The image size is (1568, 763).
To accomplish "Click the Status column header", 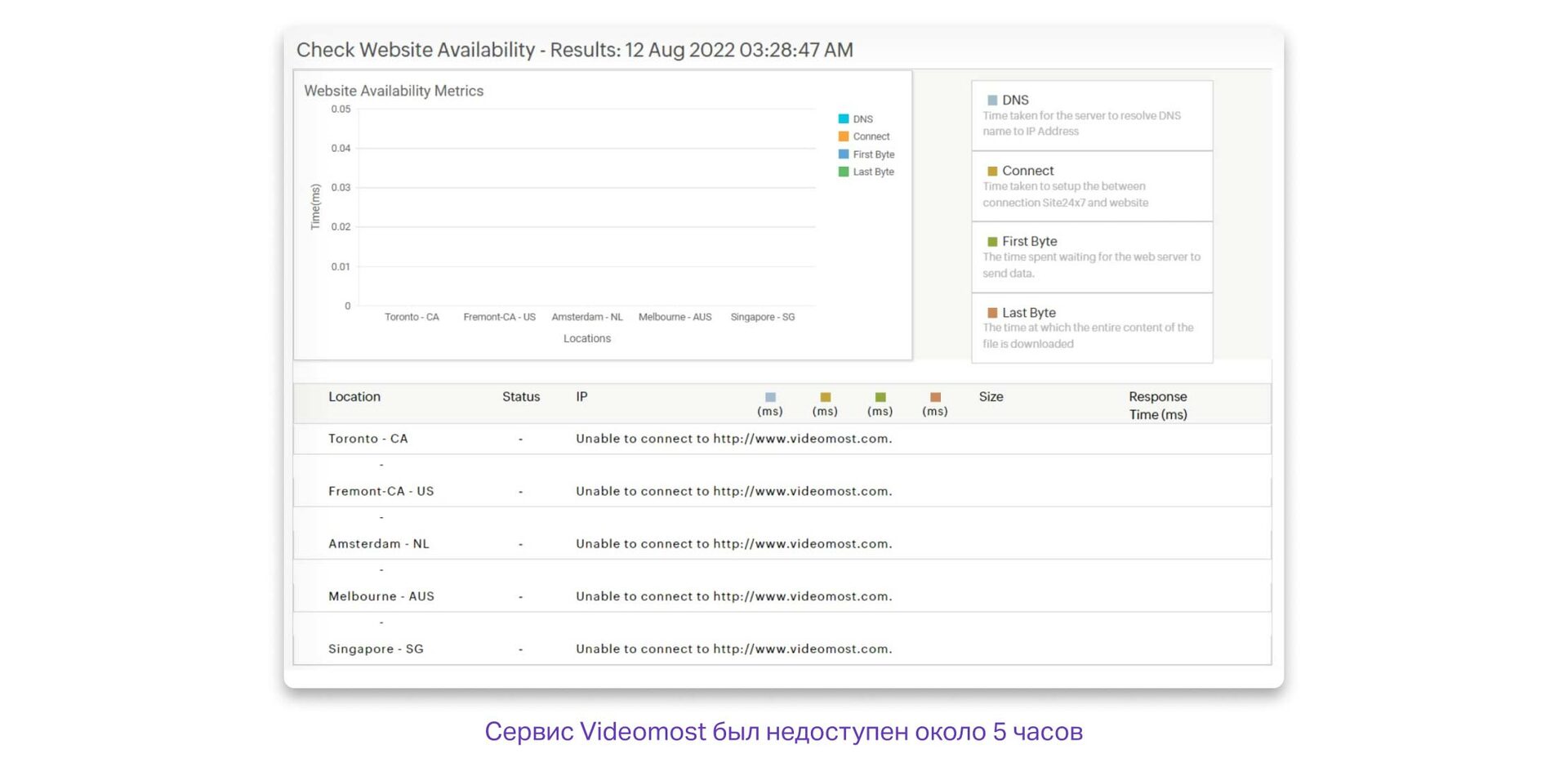I will (x=521, y=397).
